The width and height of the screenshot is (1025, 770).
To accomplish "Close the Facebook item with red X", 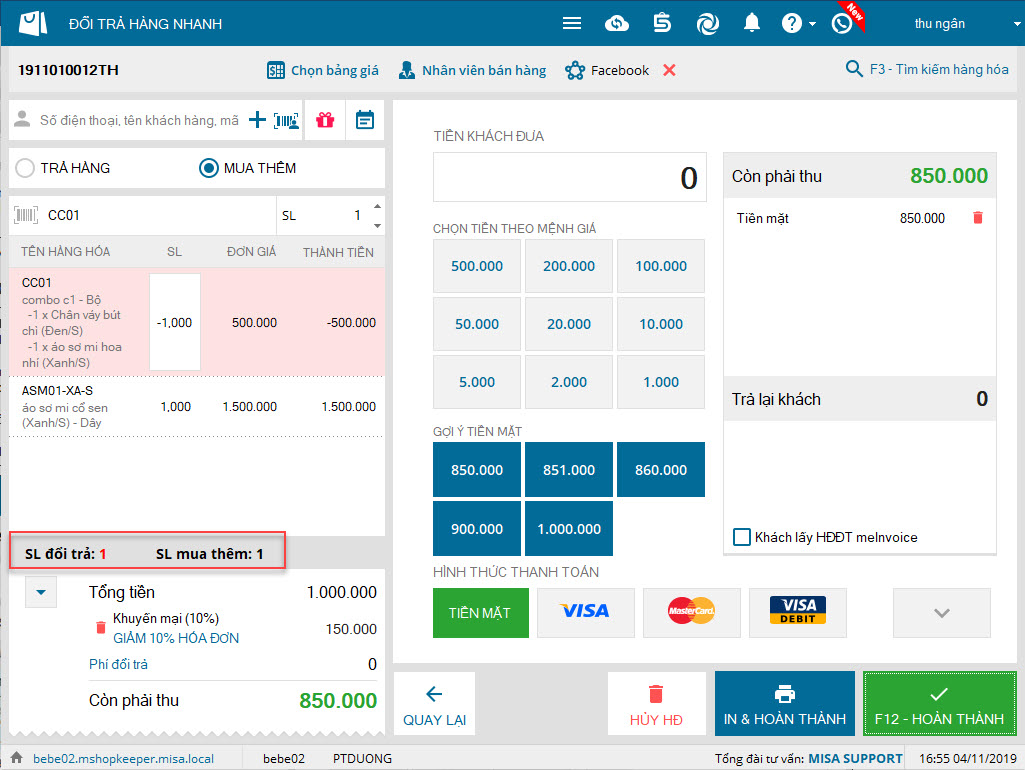I will [669, 70].
